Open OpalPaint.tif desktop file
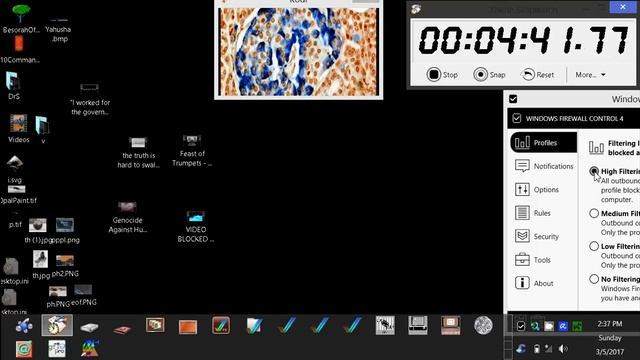This screenshot has width=640, height=360. (x=17, y=195)
